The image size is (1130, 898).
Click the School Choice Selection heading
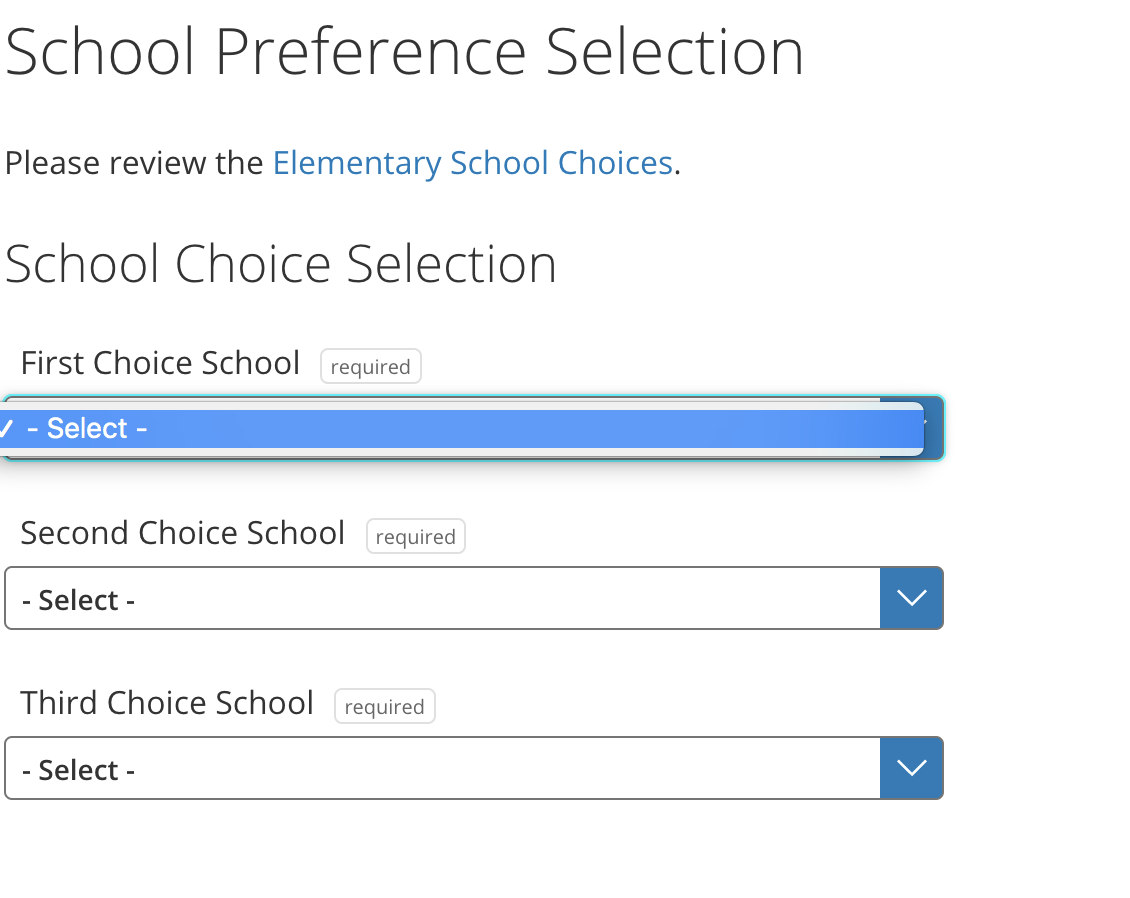281,264
